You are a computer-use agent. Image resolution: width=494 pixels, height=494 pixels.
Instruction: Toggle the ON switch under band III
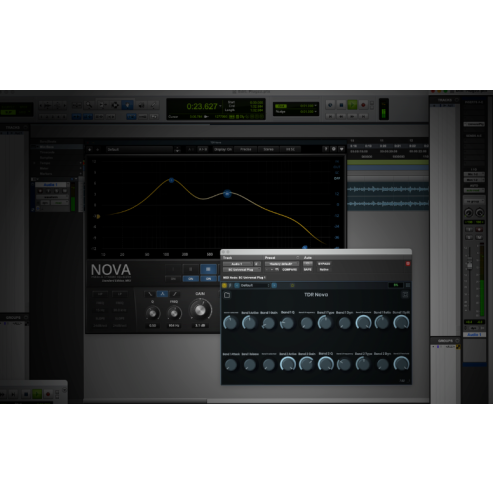tap(208, 279)
